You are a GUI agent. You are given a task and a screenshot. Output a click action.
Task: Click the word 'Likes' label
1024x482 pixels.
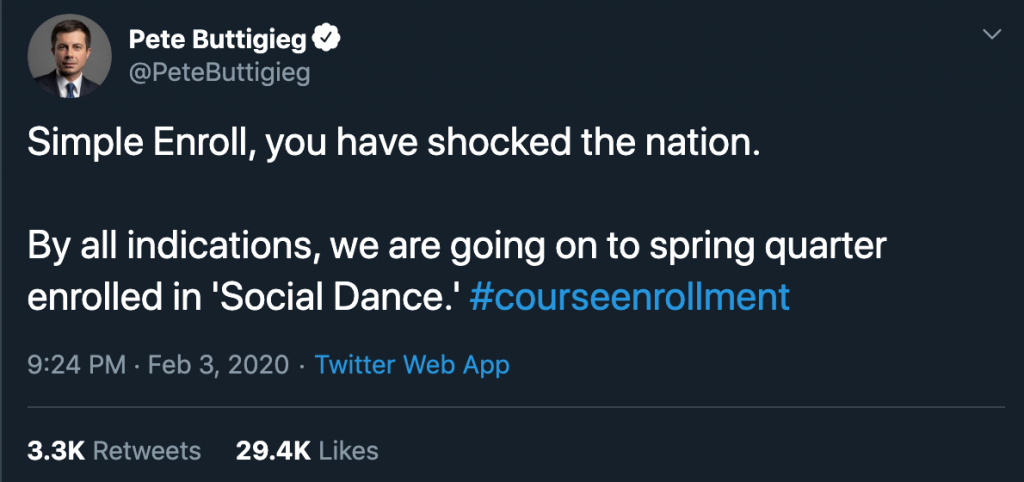pos(349,451)
